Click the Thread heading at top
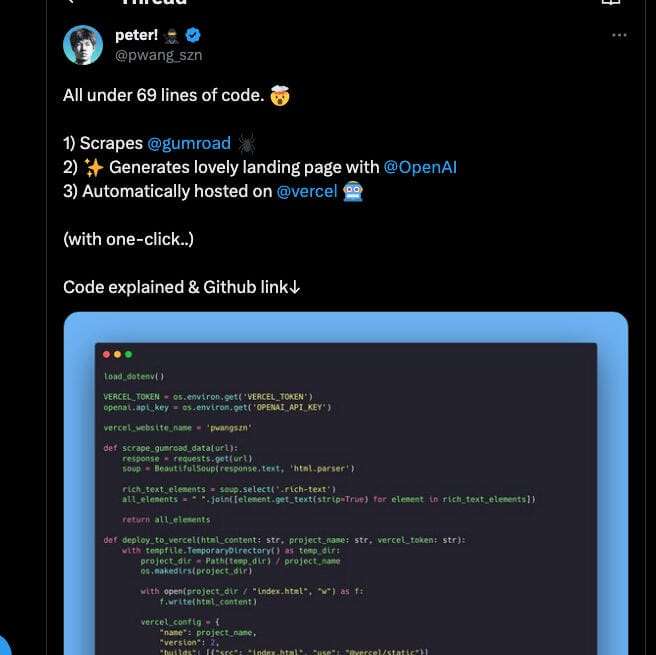Screen dimensions: 656x655 pos(152,3)
